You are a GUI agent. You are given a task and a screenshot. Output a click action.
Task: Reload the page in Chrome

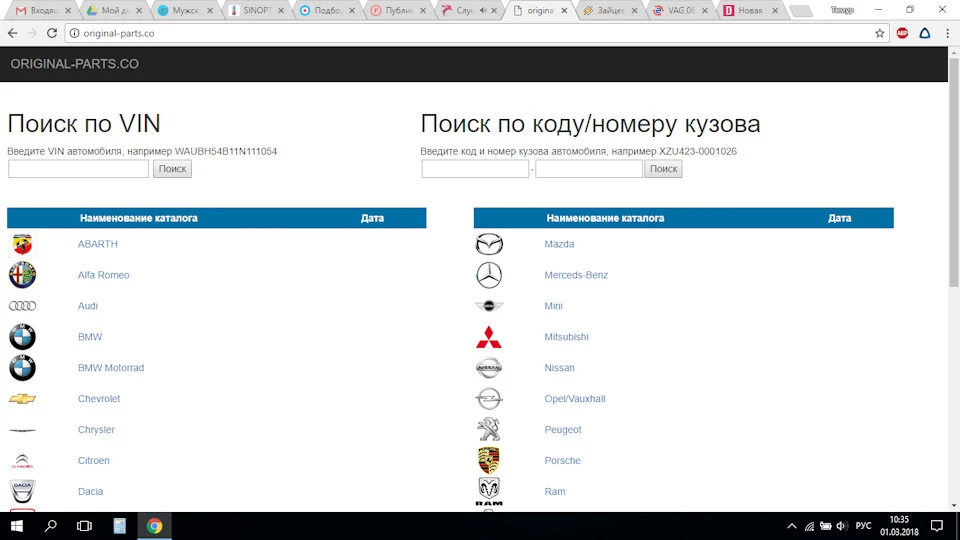point(52,33)
